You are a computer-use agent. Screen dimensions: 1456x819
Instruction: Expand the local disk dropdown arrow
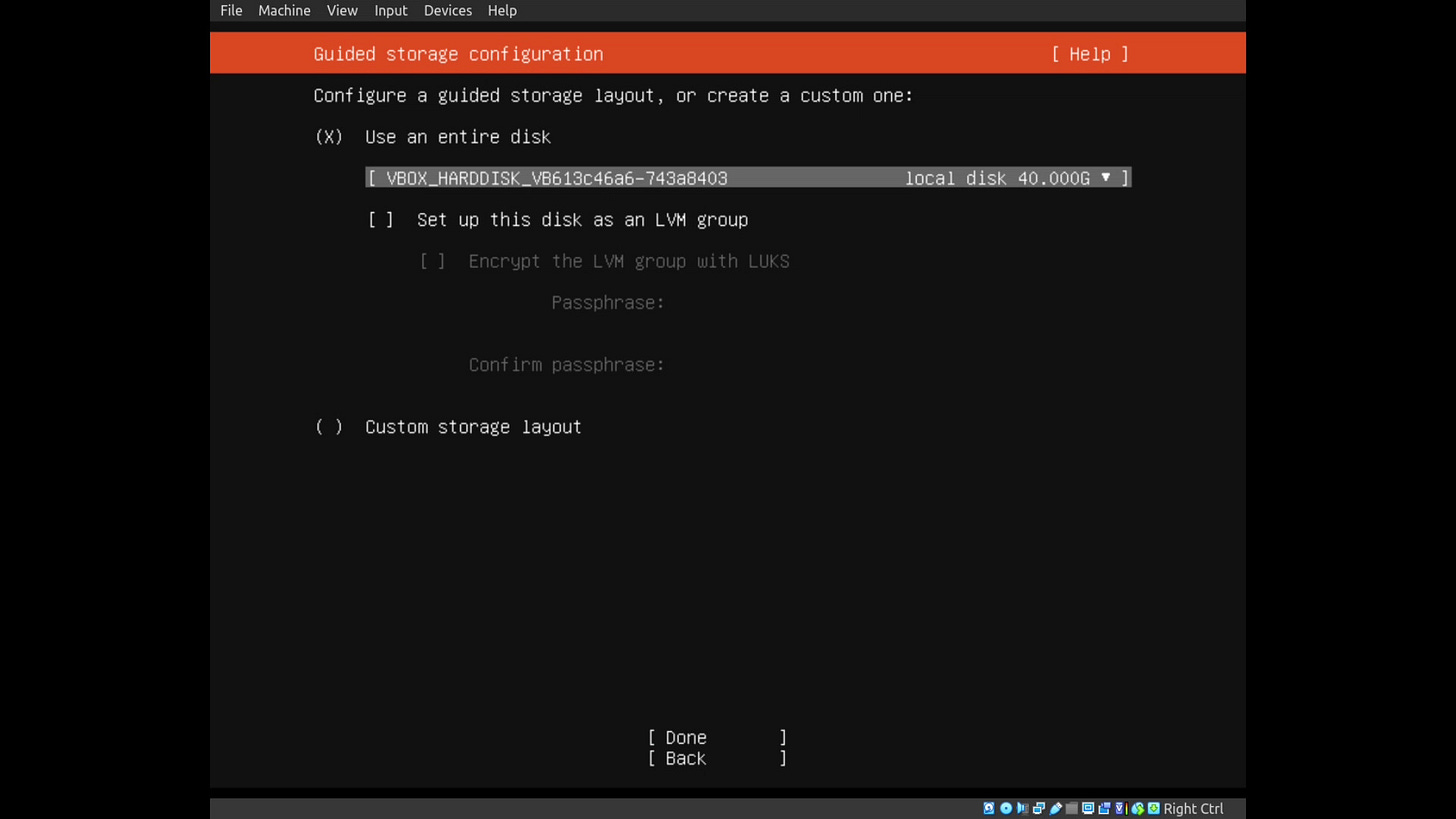click(1105, 178)
